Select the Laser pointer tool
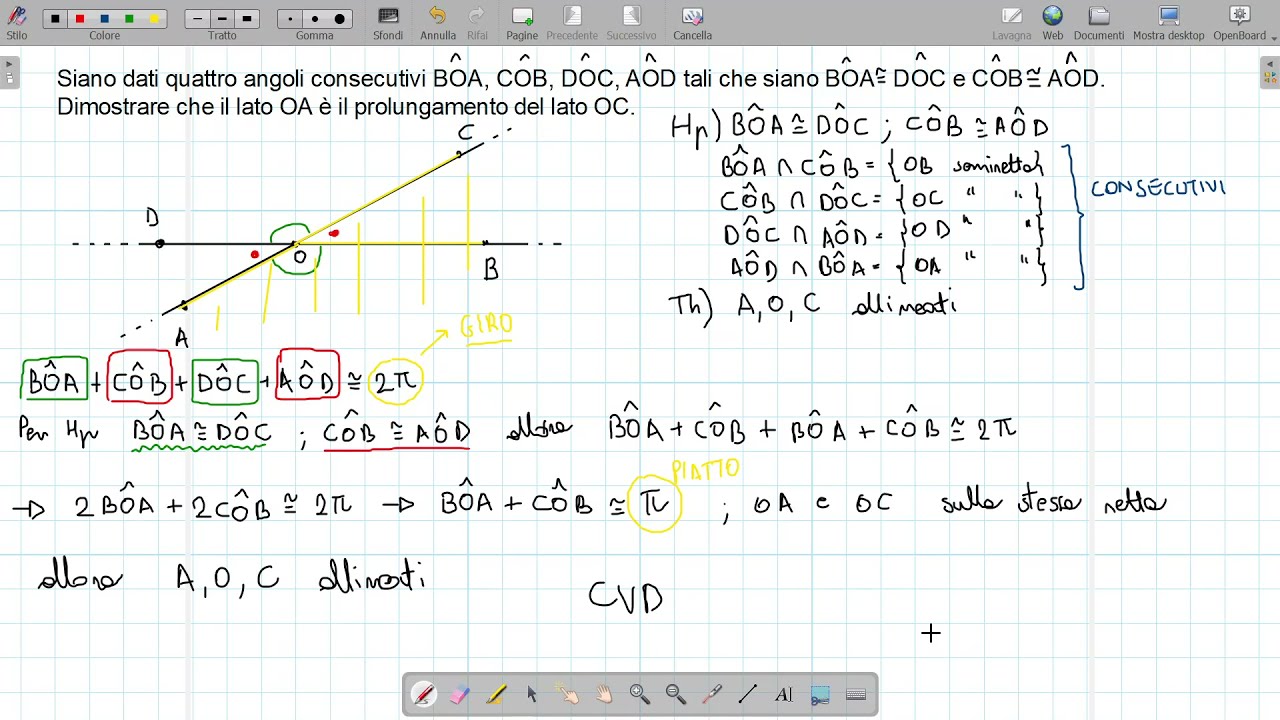The width and height of the screenshot is (1280, 720). (712, 694)
